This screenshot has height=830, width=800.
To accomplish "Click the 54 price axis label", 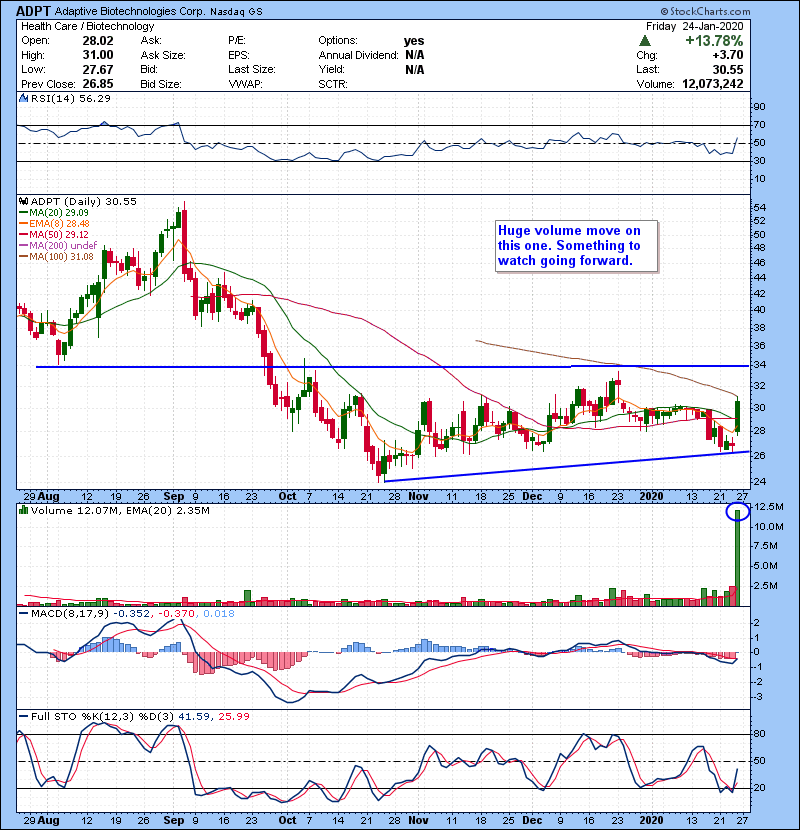I will 759,208.
